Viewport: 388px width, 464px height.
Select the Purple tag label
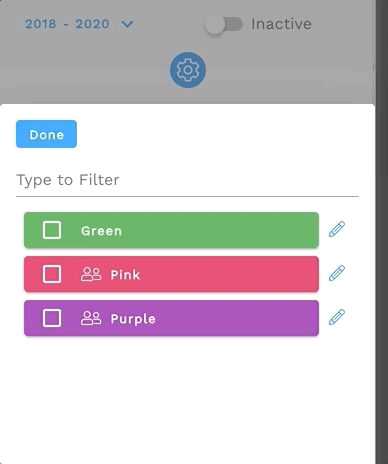tap(133, 319)
